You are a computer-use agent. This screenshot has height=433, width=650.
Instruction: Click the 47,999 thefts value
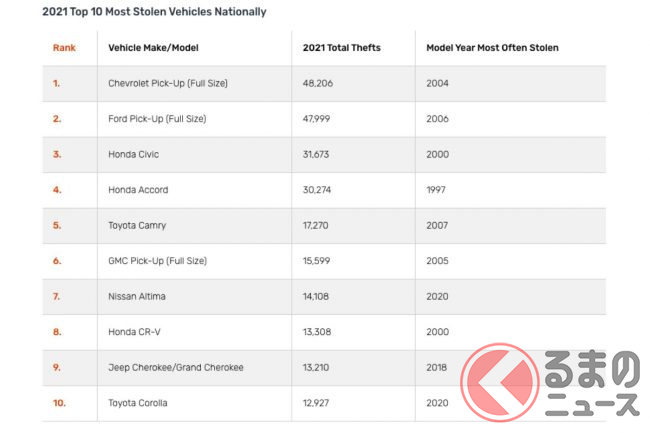pyautogui.click(x=320, y=119)
